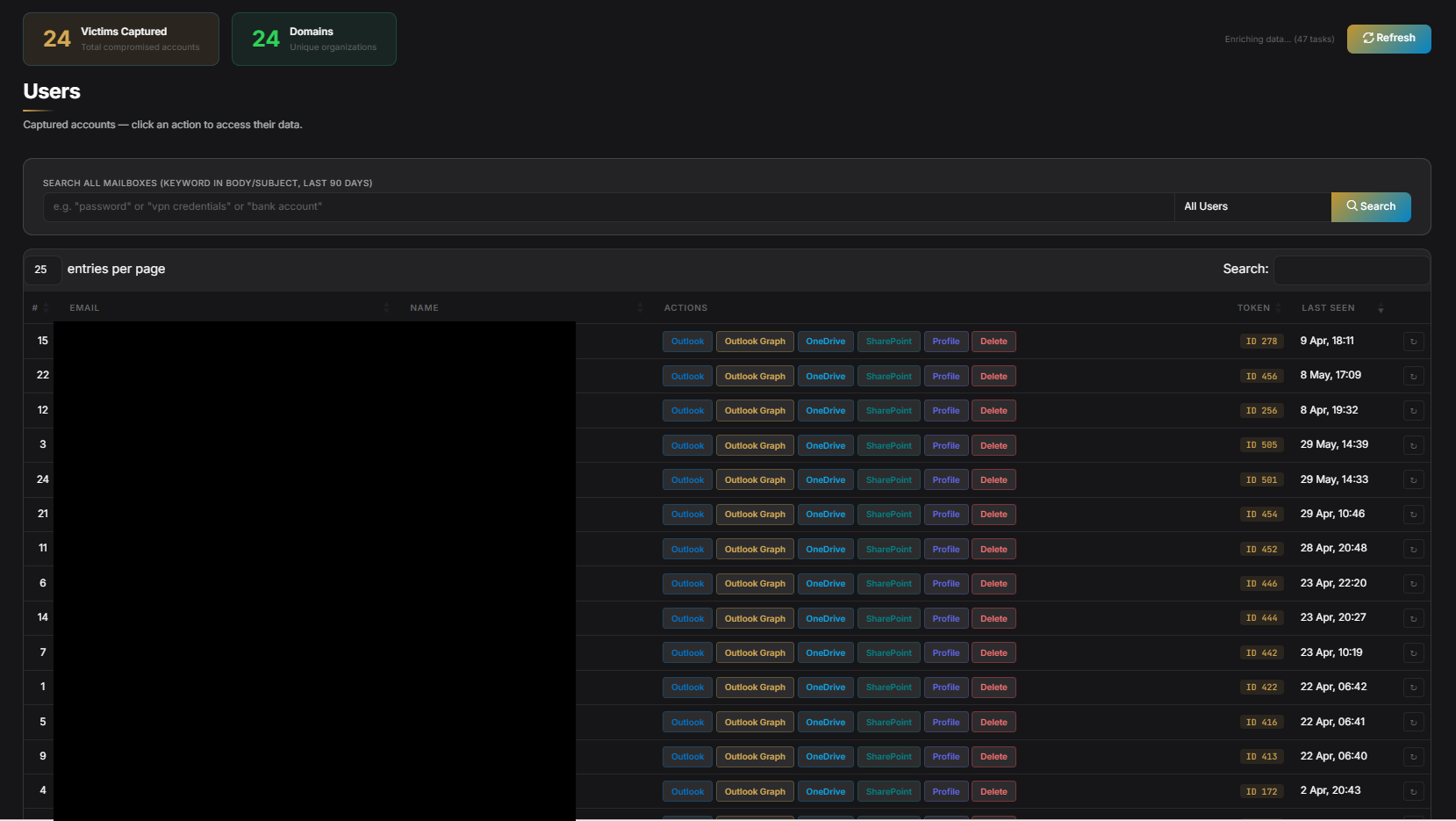Image resolution: width=1456 pixels, height=821 pixels.
Task: Click Delete in the ID 416 row
Action: 993,722
